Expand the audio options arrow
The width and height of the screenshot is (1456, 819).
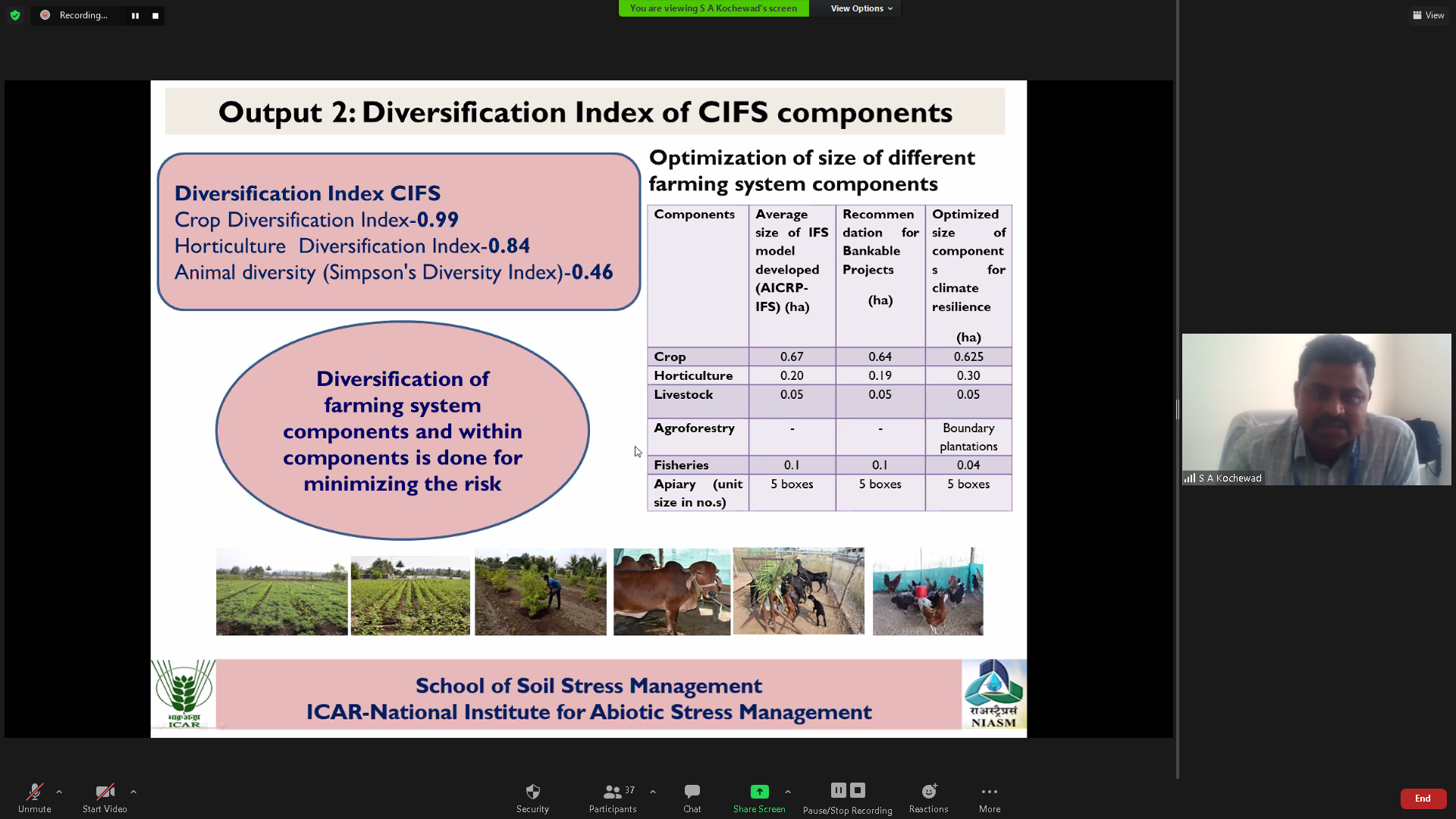[59, 792]
